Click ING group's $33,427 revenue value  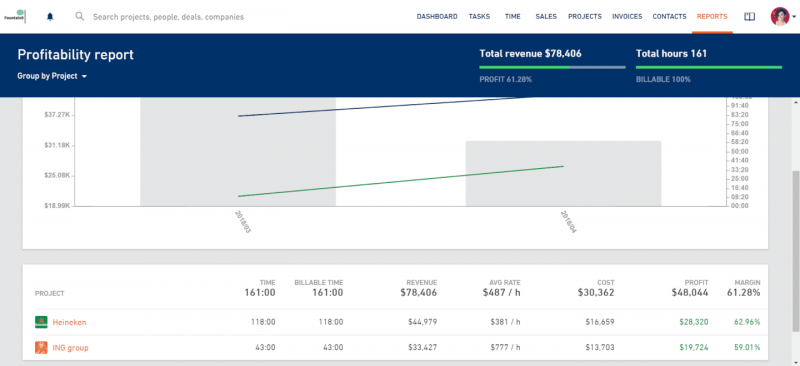point(422,348)
